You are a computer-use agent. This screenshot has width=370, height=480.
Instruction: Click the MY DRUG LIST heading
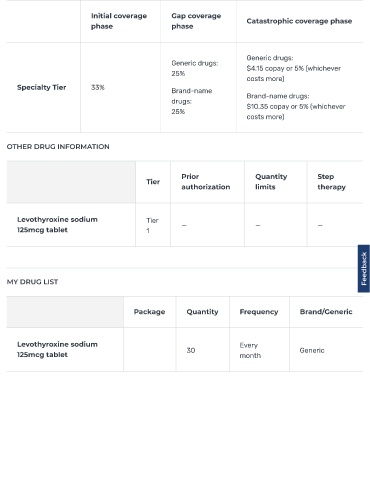[x=32, y=282]
